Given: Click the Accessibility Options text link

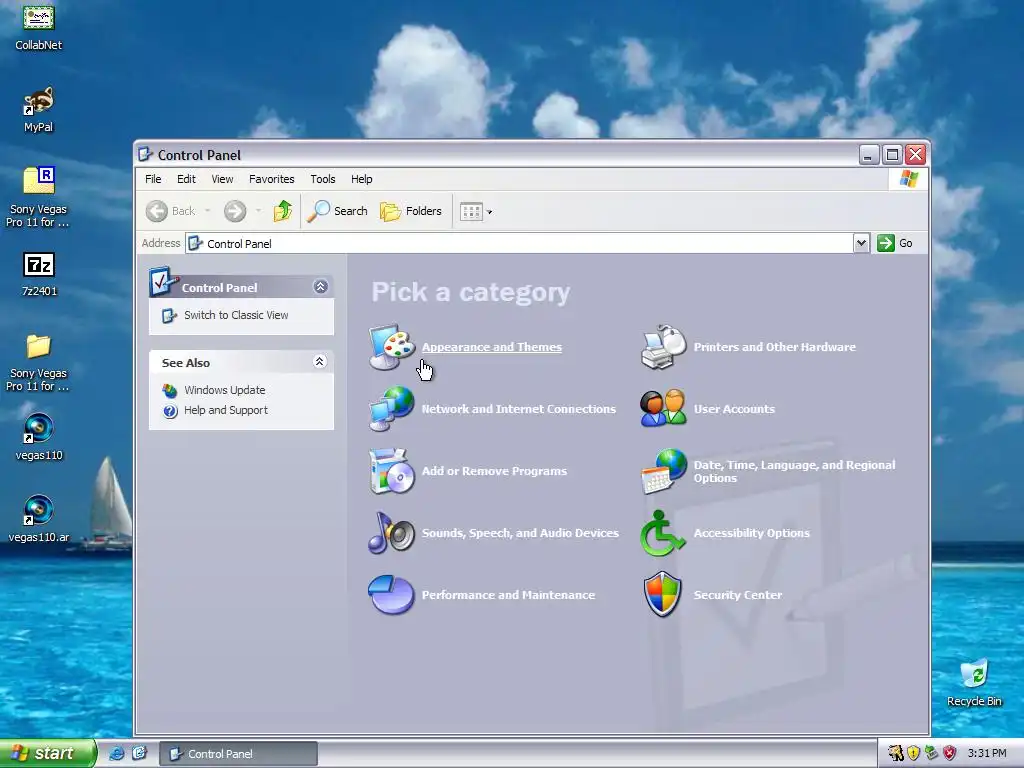Looking at the screenshot, I should click(752, 533).
